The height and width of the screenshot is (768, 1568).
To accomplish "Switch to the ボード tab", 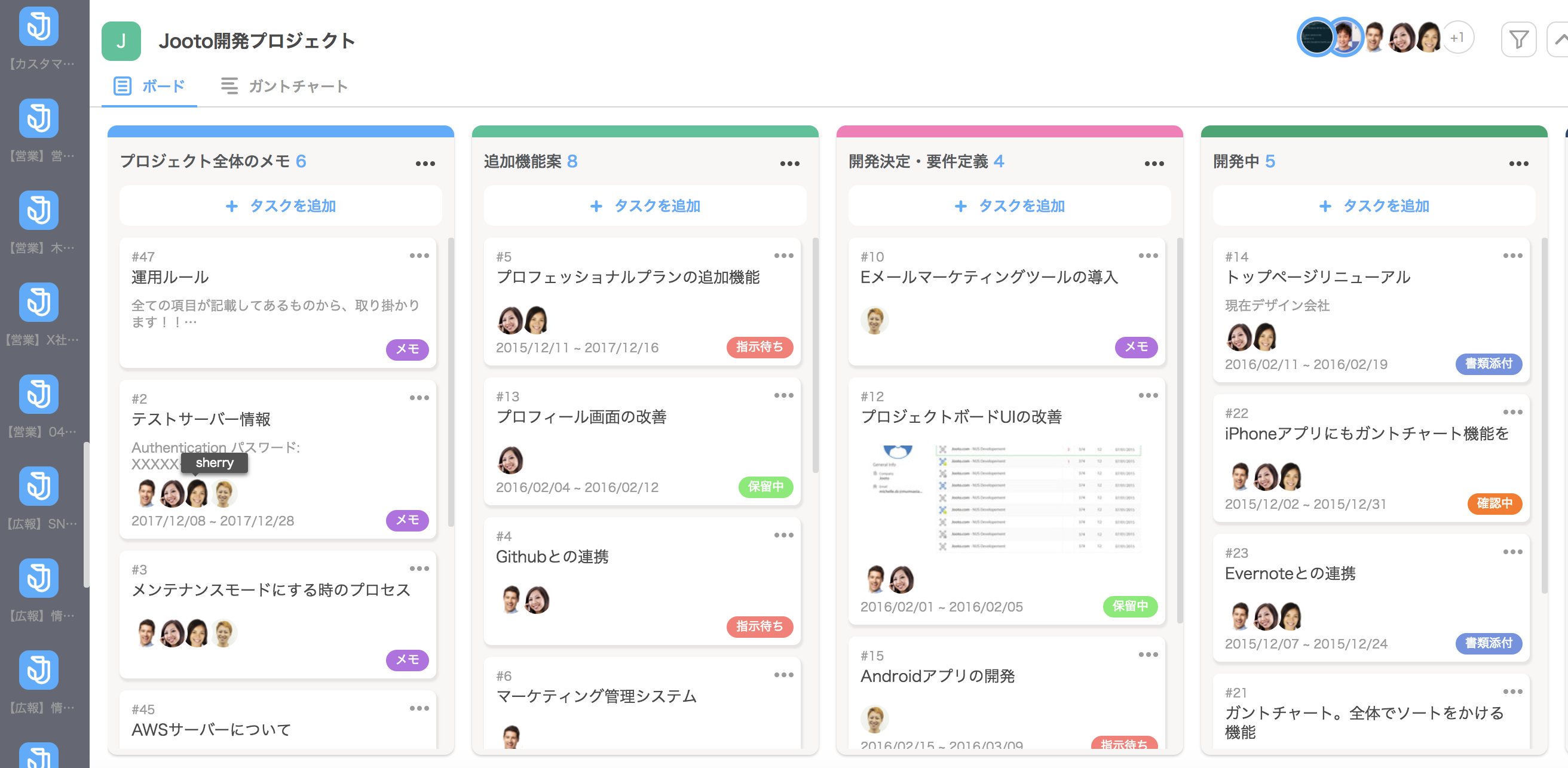I will point(150,87).
